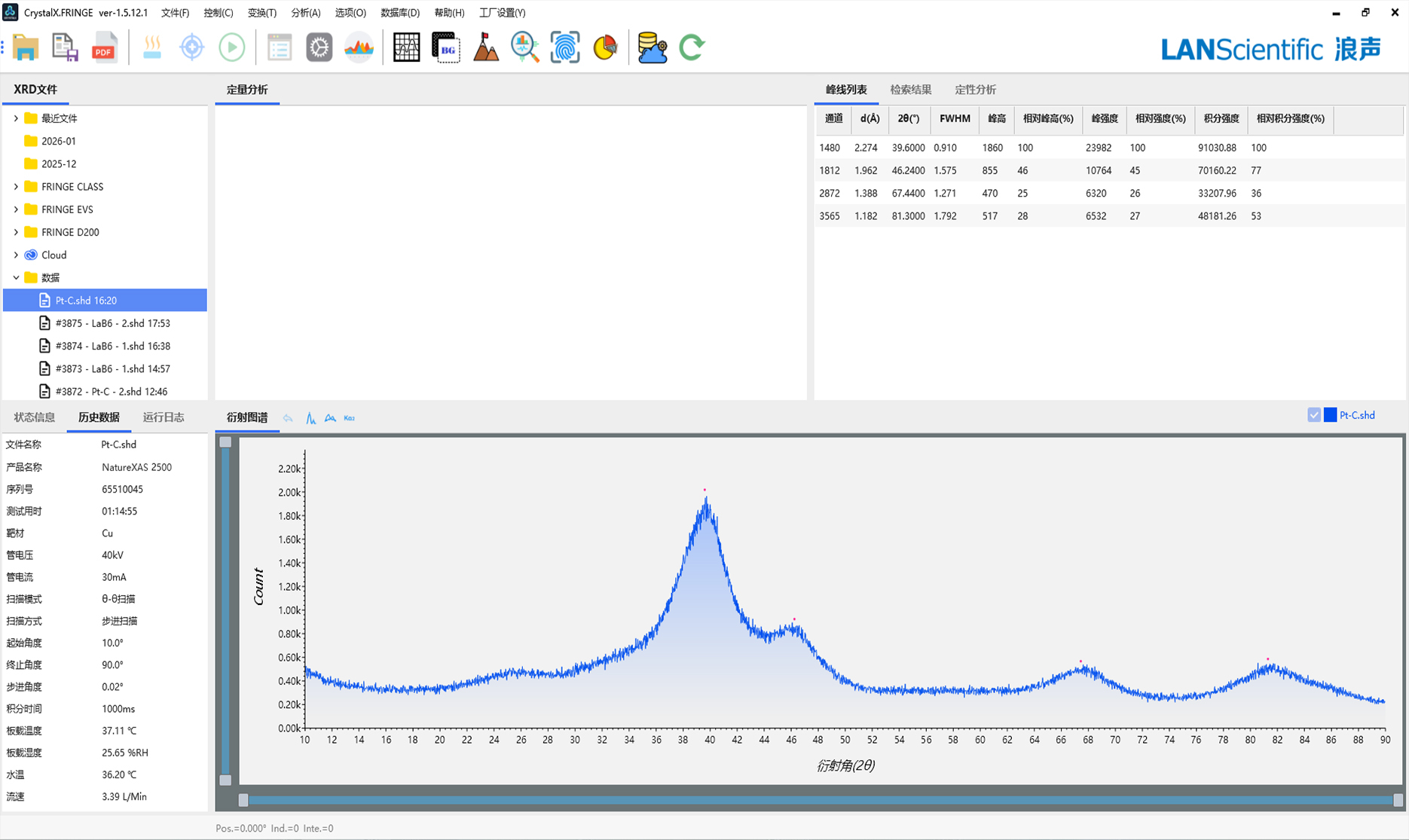Click the mountain peak search icon
Viewport: 1409px width, 840px height.
[485, 47]
